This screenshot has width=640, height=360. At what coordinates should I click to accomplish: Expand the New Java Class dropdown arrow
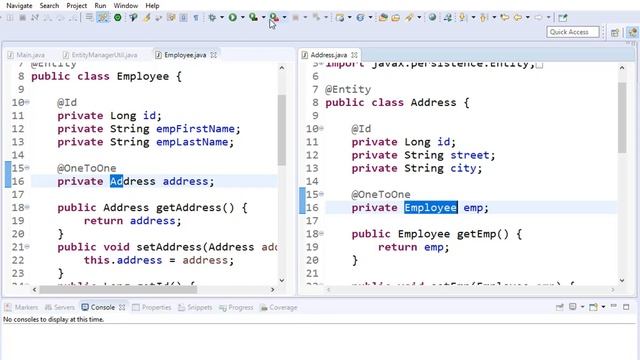370,18
